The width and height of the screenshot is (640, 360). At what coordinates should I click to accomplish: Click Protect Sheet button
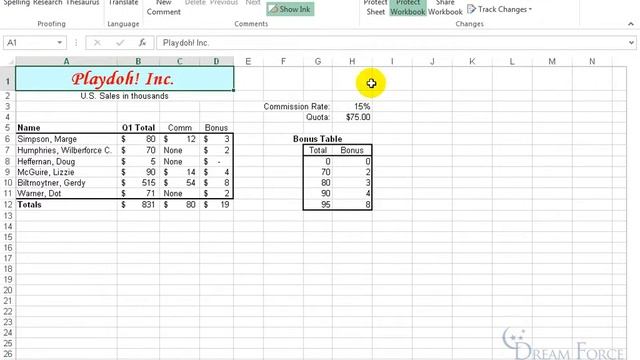(376, 8)
